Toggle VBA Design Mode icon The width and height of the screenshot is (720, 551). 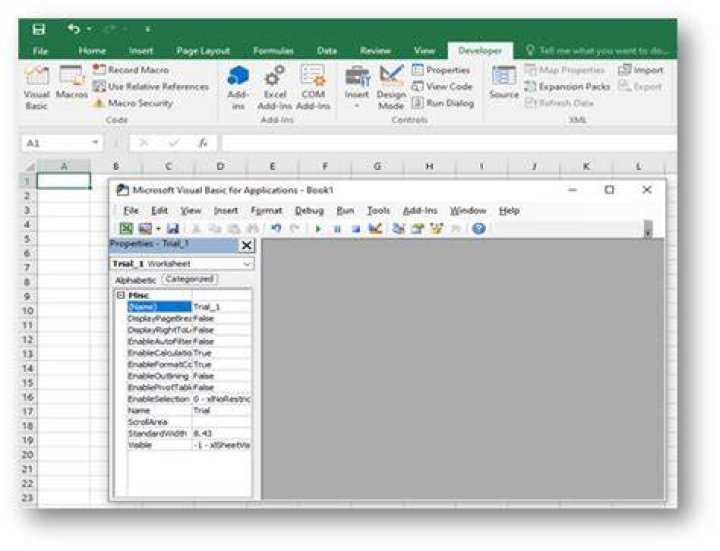click(x=375, y=228)
